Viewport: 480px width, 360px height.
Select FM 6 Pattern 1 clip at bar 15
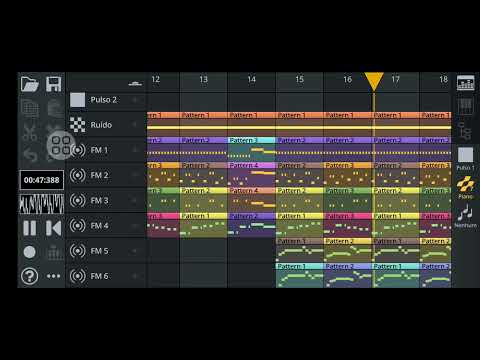[300, 275]
